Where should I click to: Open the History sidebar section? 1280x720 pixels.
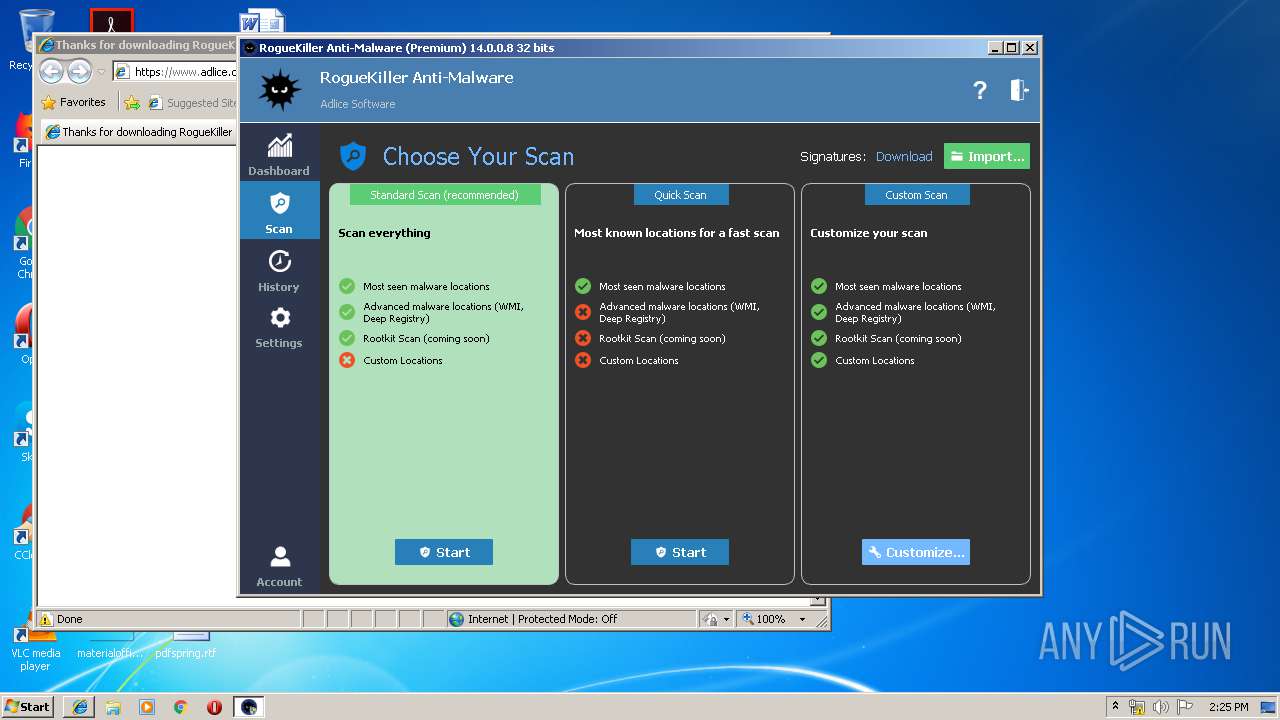coord(279,270)
